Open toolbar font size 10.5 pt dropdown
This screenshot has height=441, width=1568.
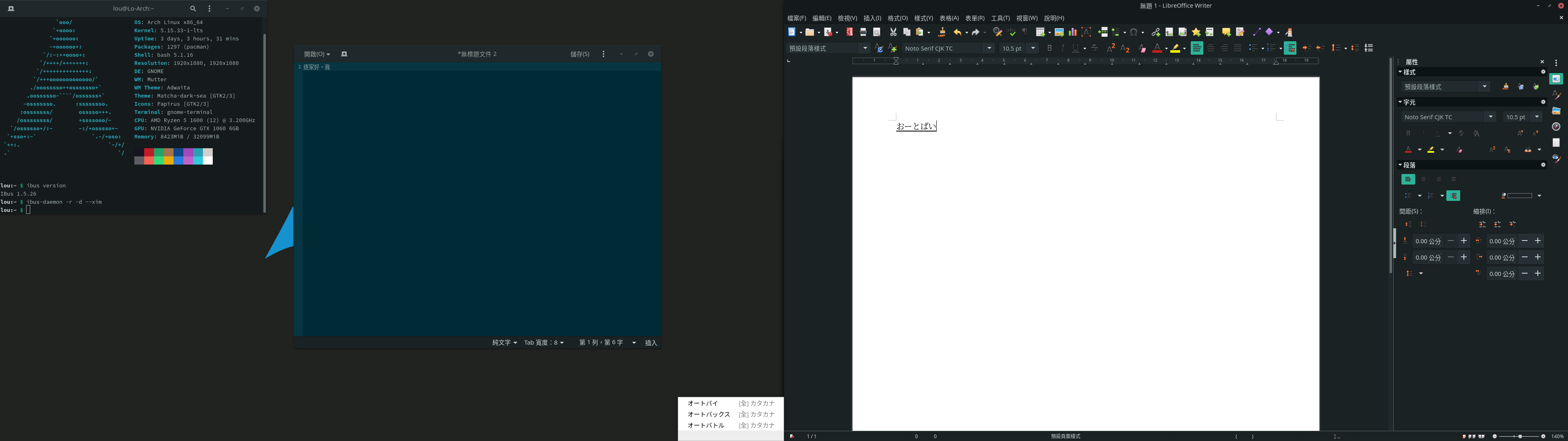[x=1033, y=48]
